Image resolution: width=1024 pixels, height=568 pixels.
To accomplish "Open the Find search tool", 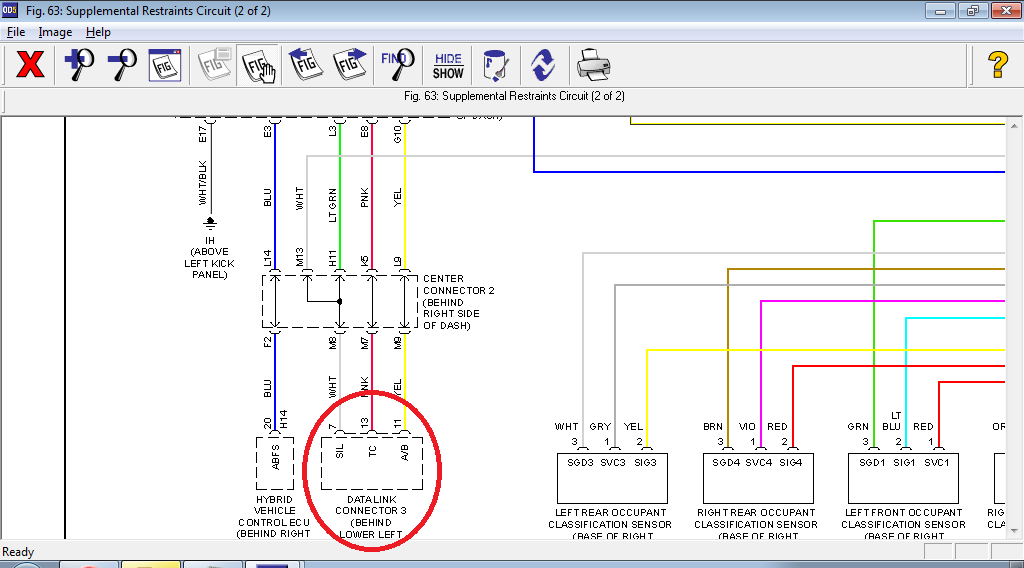I will [x=398, y=66].
